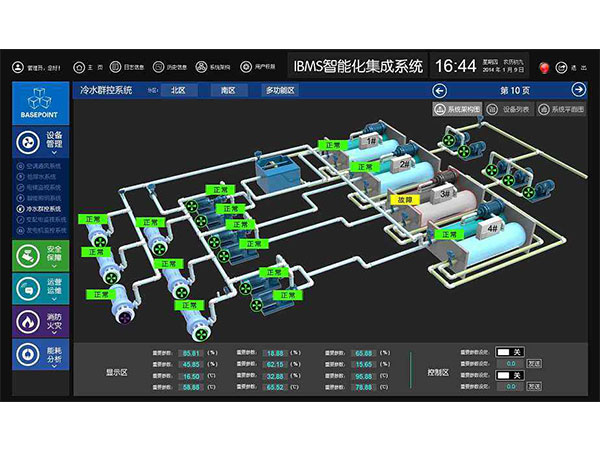Click the 系统平面图 view button
This screenshot has width=600, height=450.
561,109
